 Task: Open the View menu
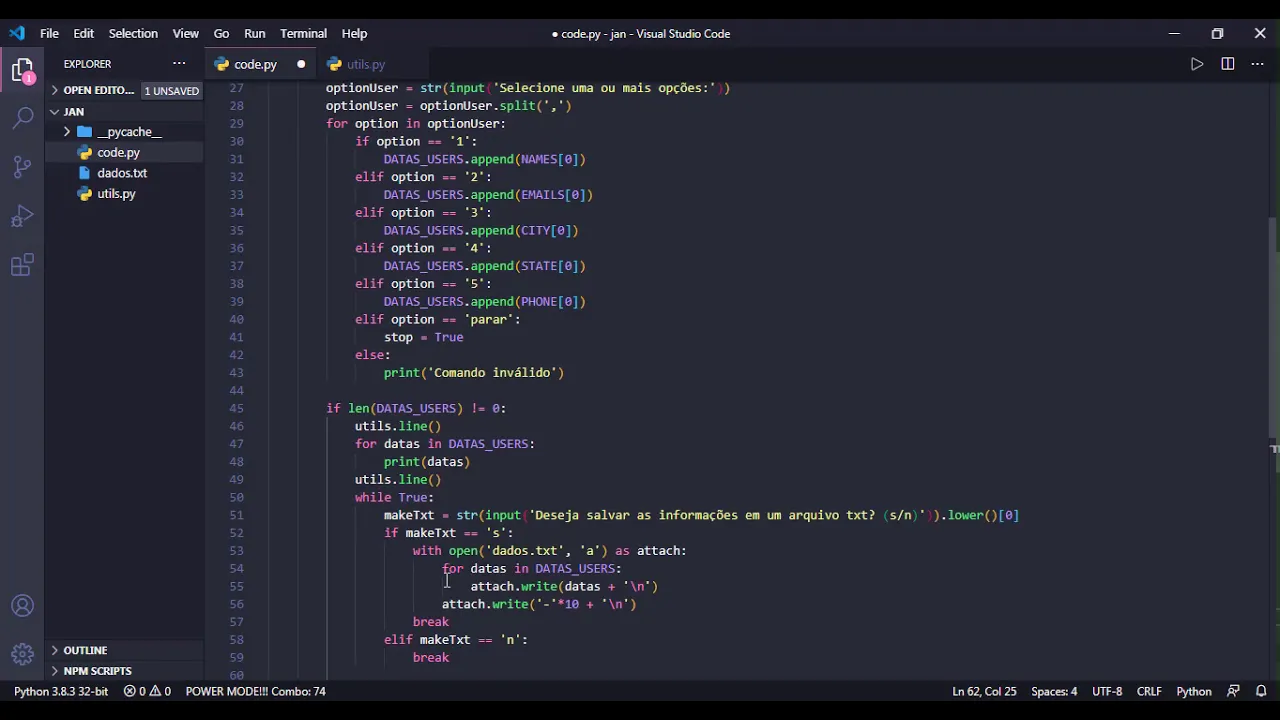tap(186, 33)
